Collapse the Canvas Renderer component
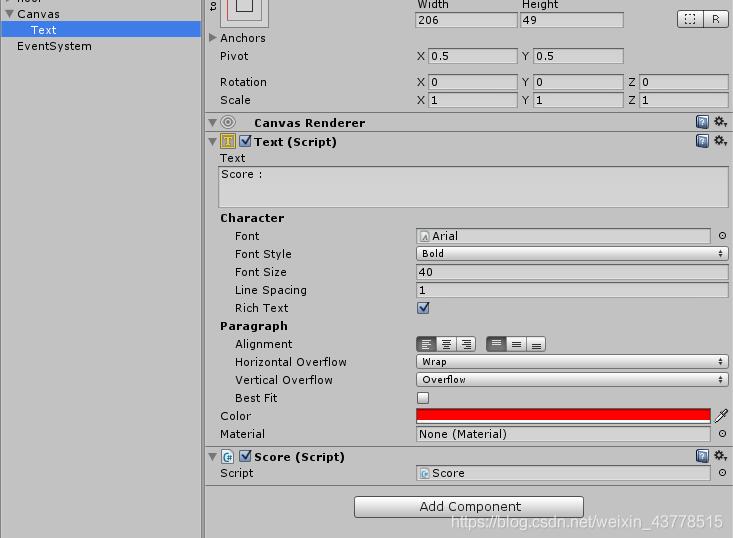The image size is (733, 538). (x=213, y=122)
